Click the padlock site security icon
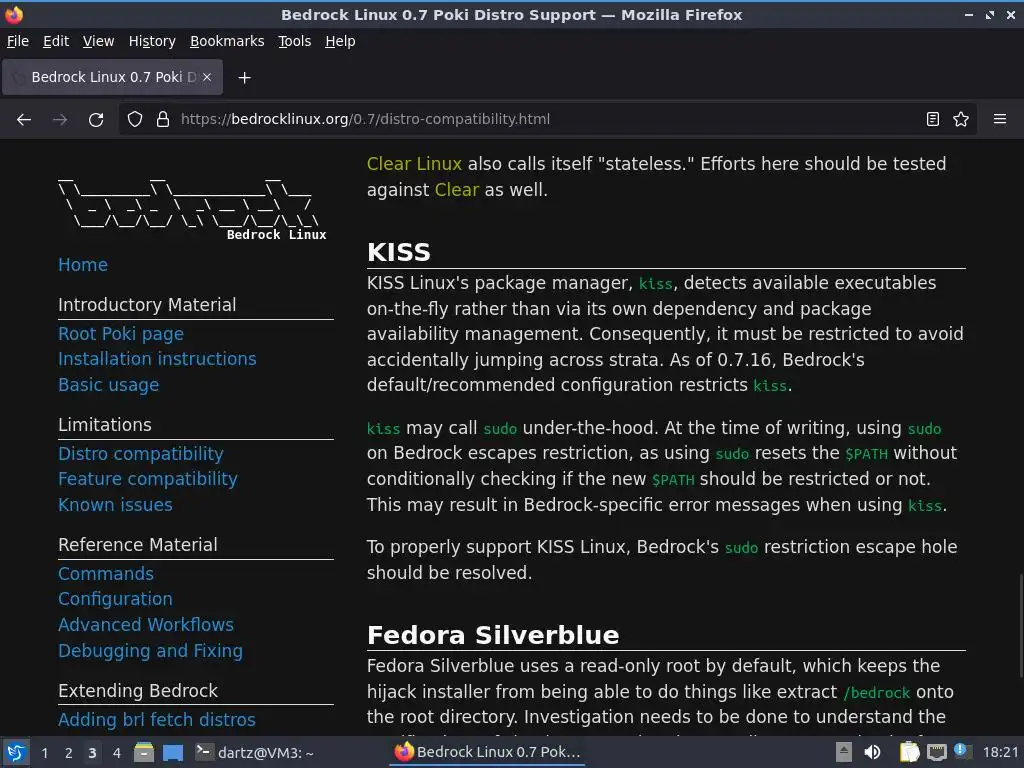This screenshot has height=768, width=1024. coord(163,120)
